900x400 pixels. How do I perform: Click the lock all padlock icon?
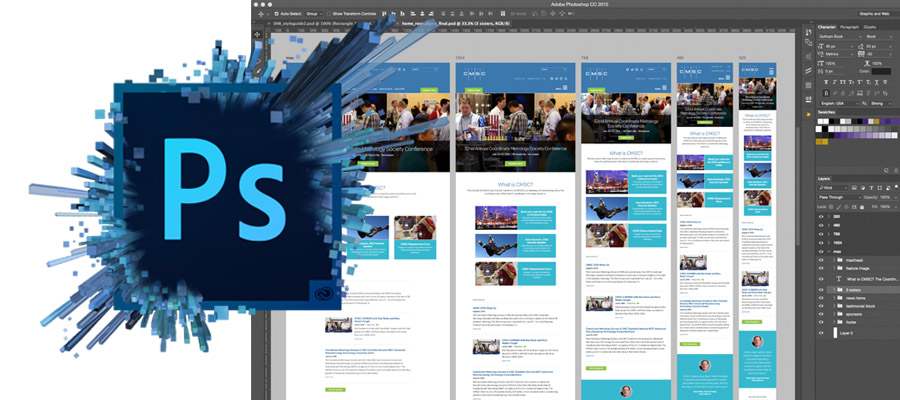pyautogui.click(x=862, y=207)
